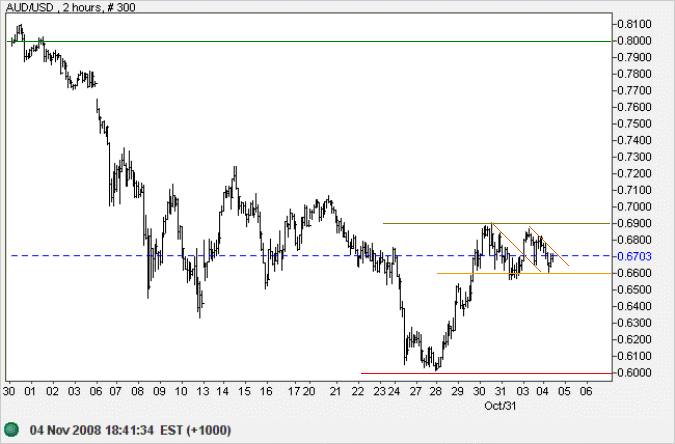Click the 0.7000 price axis label
This screenshot has width=675, height=444.
point(634,207)
